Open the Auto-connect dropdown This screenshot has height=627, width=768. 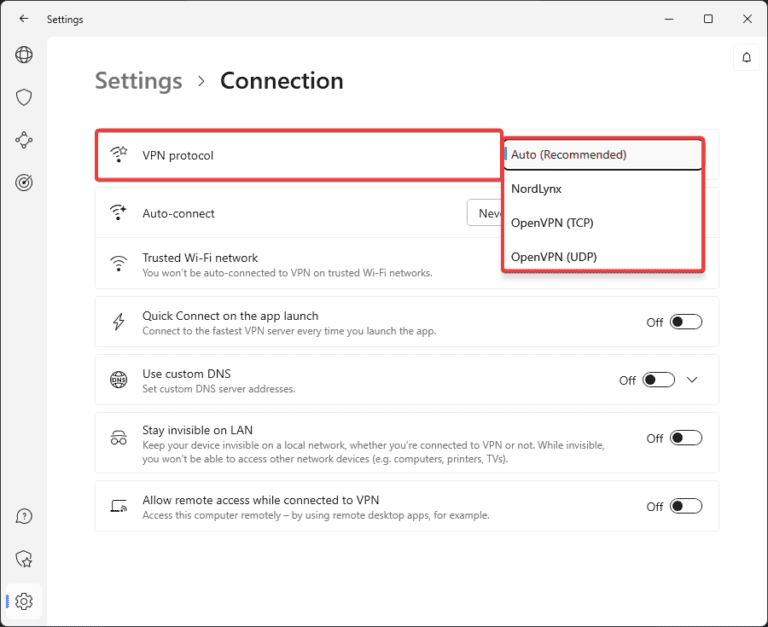tap(485, 213)
